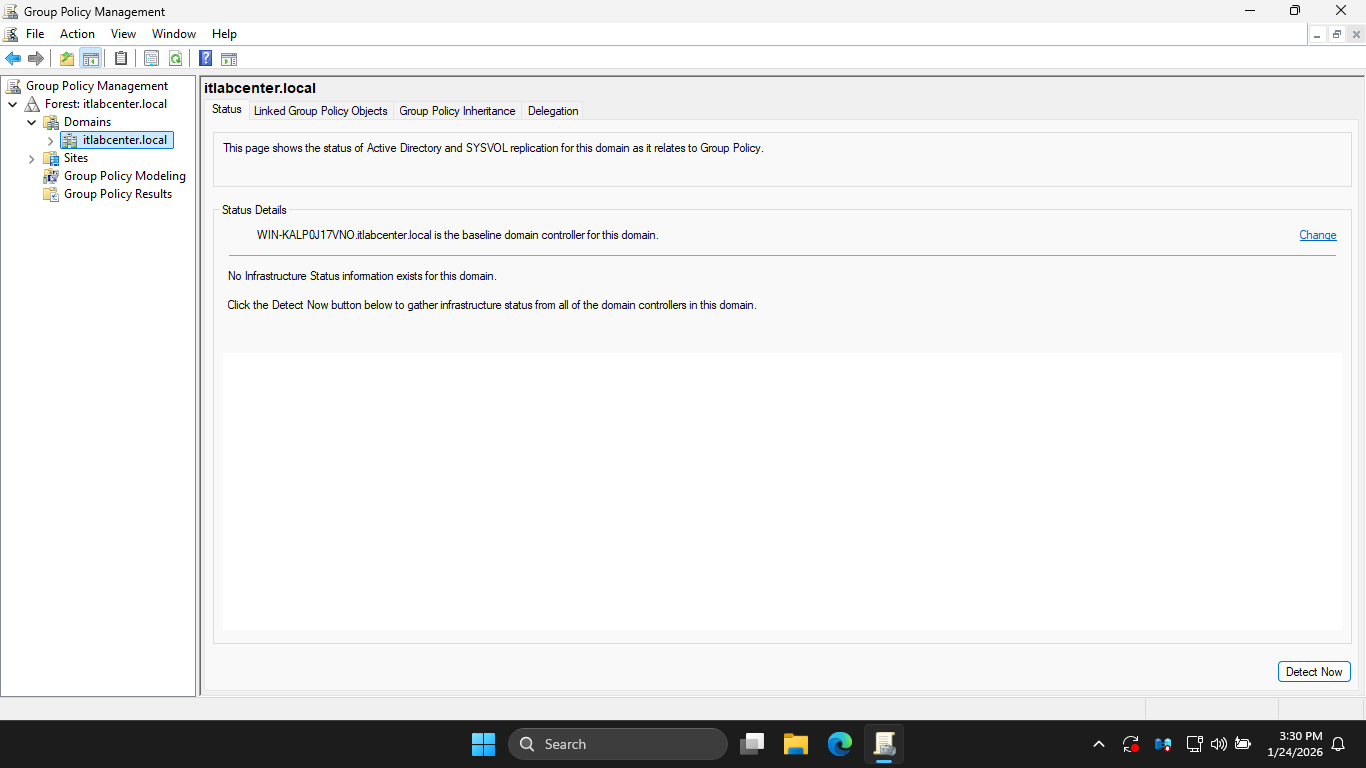
Task: Click the clipboard icon in toolbar
Action: [x=121, y=59]
